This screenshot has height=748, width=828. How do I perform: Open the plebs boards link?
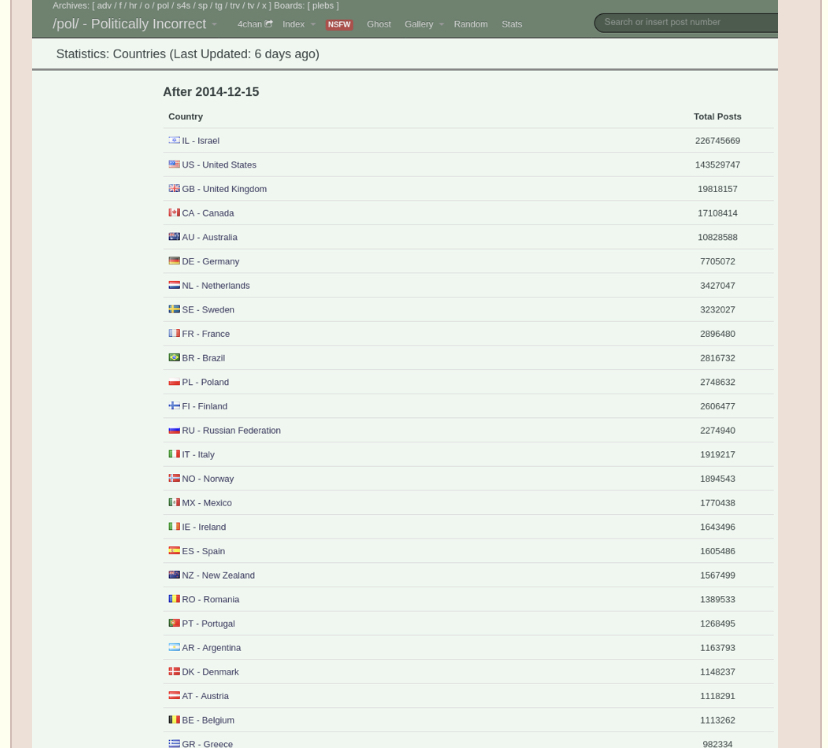[x=323, y=6]
